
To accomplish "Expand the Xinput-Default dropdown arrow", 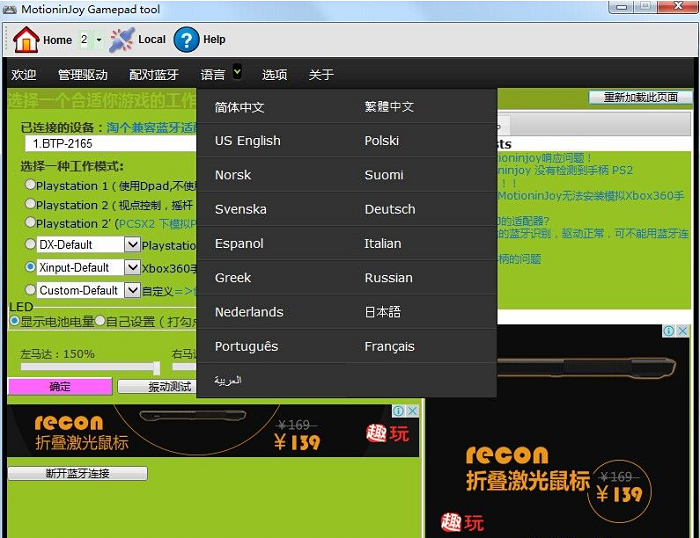I will [132, 267].
